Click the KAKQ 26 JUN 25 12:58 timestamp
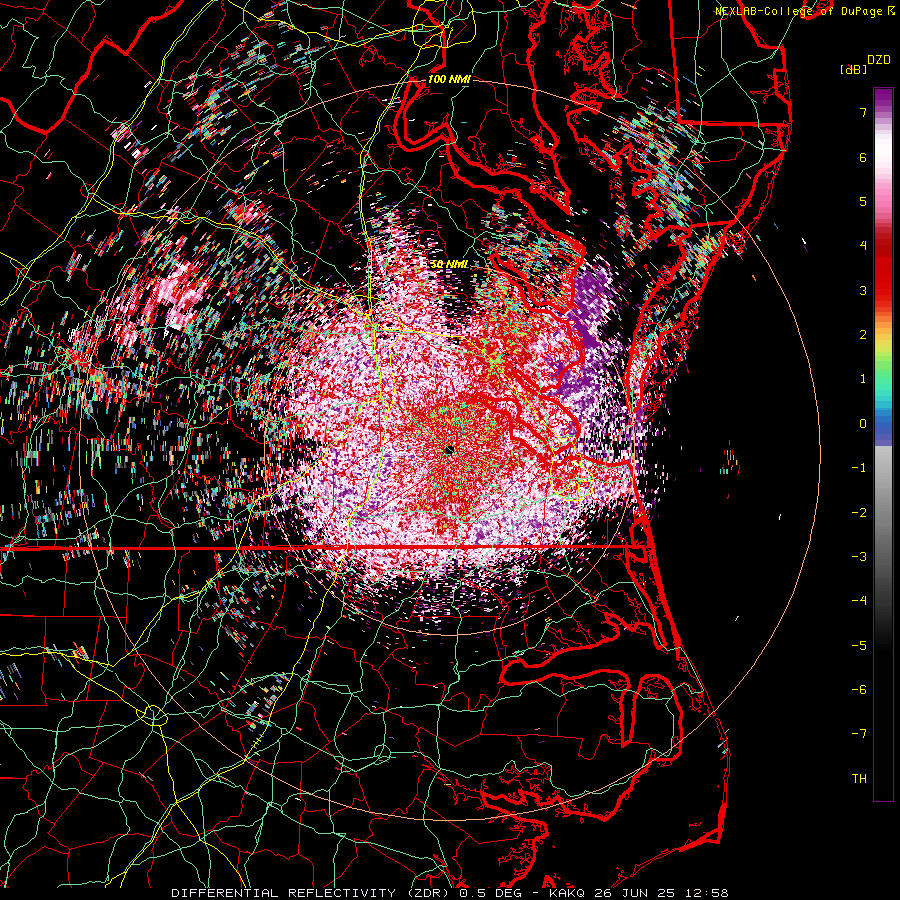900x900 pixels. [x=638, y=893]
